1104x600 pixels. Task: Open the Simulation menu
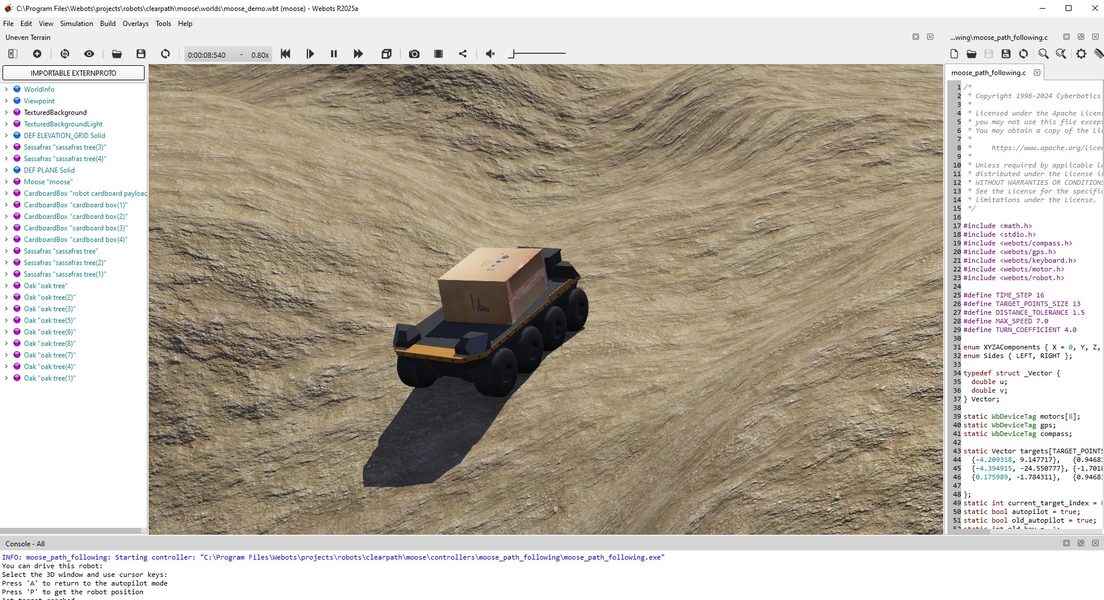click(76, 23)
